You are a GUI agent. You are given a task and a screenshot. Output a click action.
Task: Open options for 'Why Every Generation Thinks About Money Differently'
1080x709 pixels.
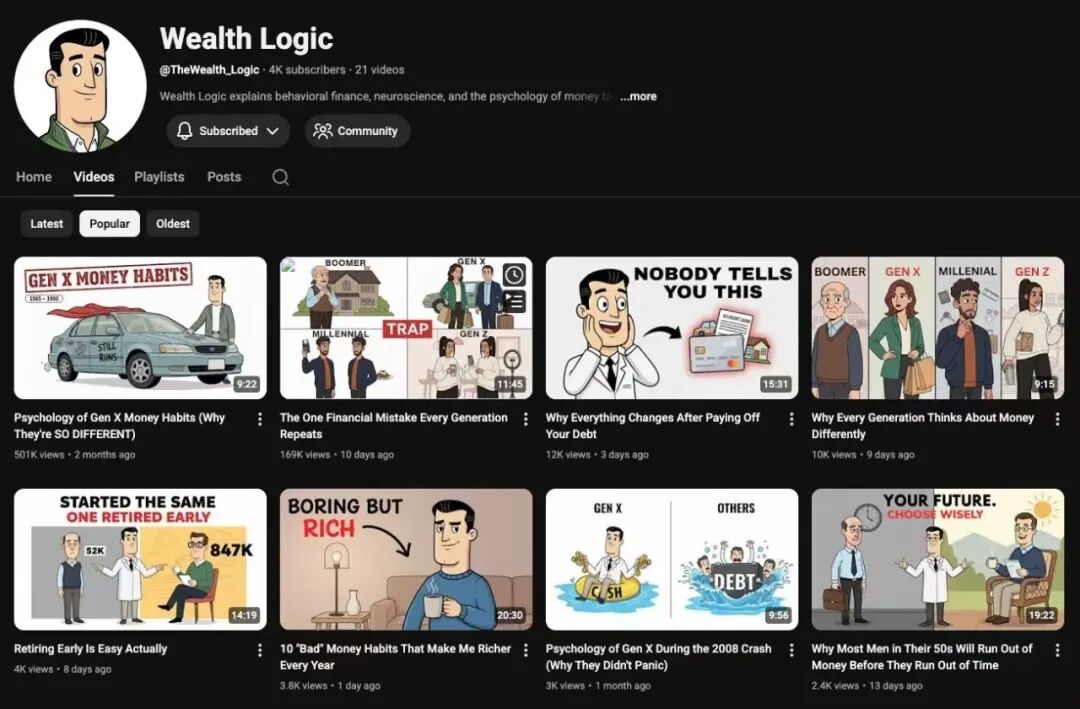pyautogui.click(x=1057, y=418)
